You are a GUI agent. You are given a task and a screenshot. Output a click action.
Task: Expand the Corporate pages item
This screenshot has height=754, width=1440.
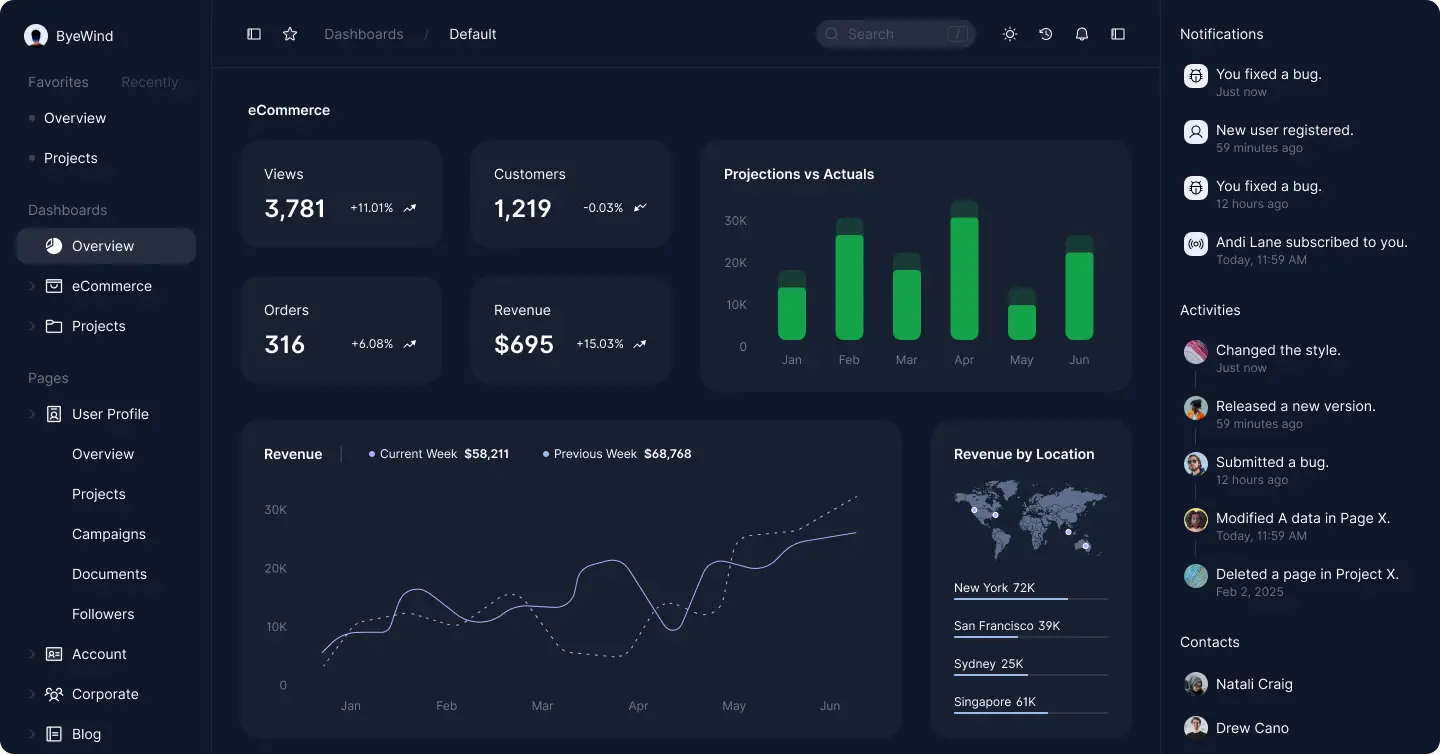[x=32, y=694]
